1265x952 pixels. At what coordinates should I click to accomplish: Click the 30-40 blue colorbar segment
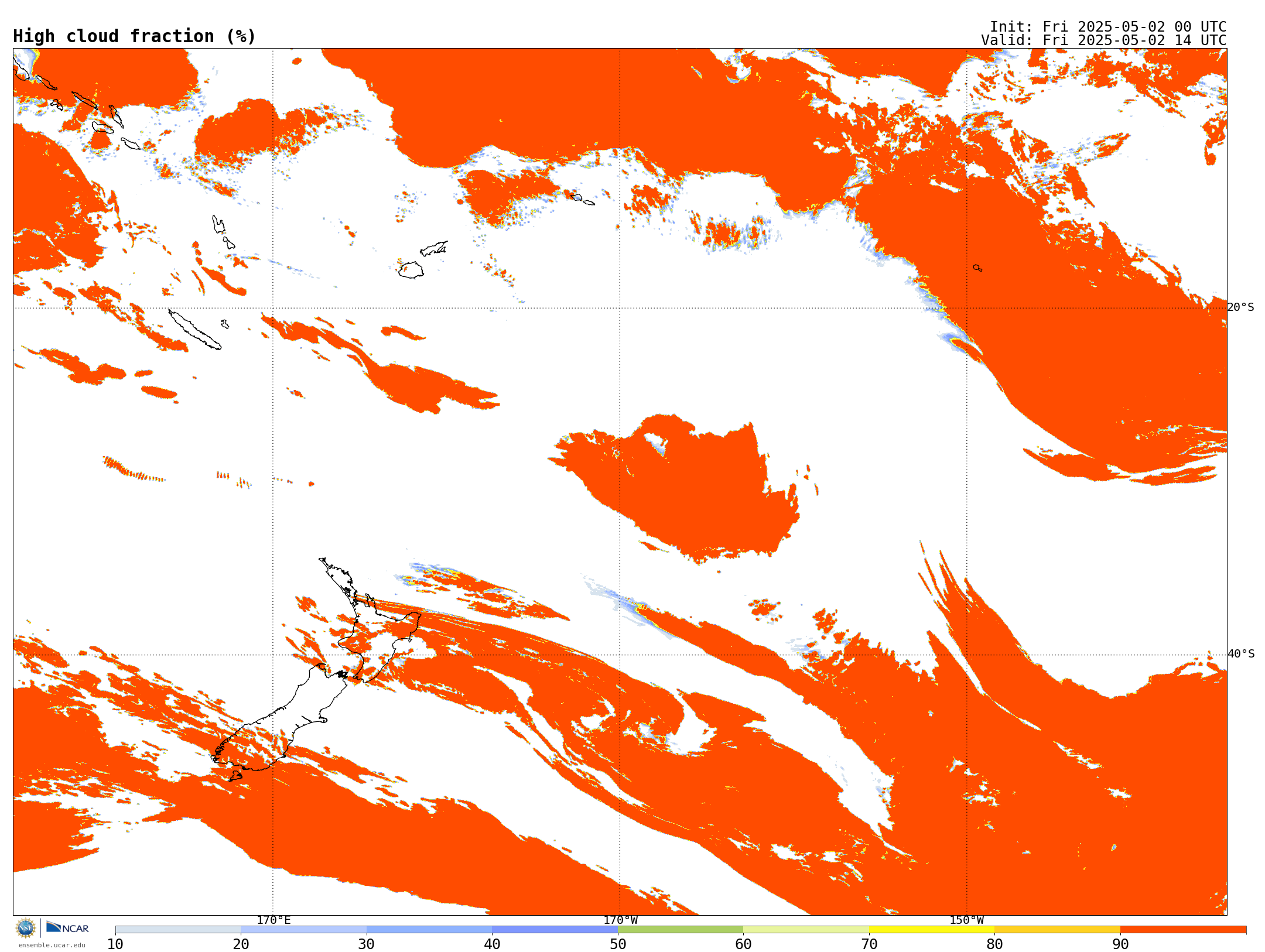click(429, 930)
